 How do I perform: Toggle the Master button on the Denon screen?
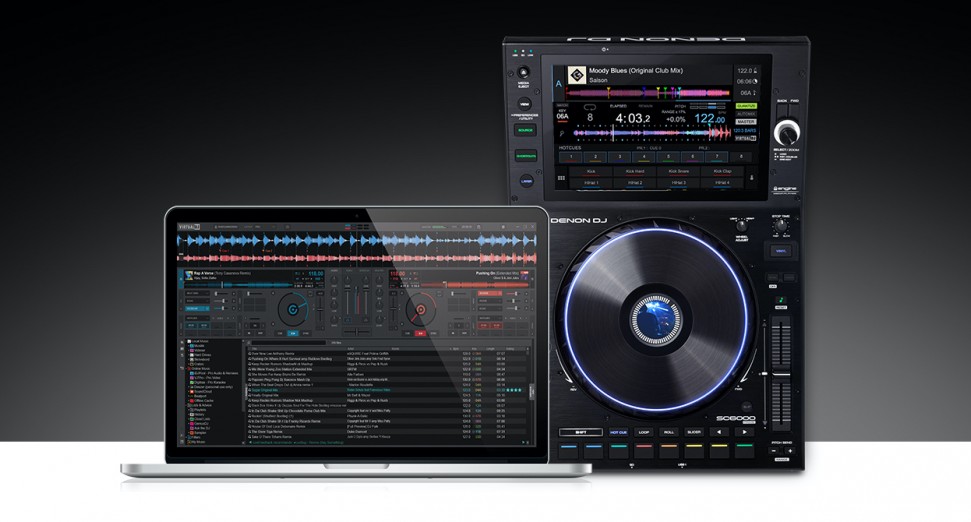coord(746,122)
